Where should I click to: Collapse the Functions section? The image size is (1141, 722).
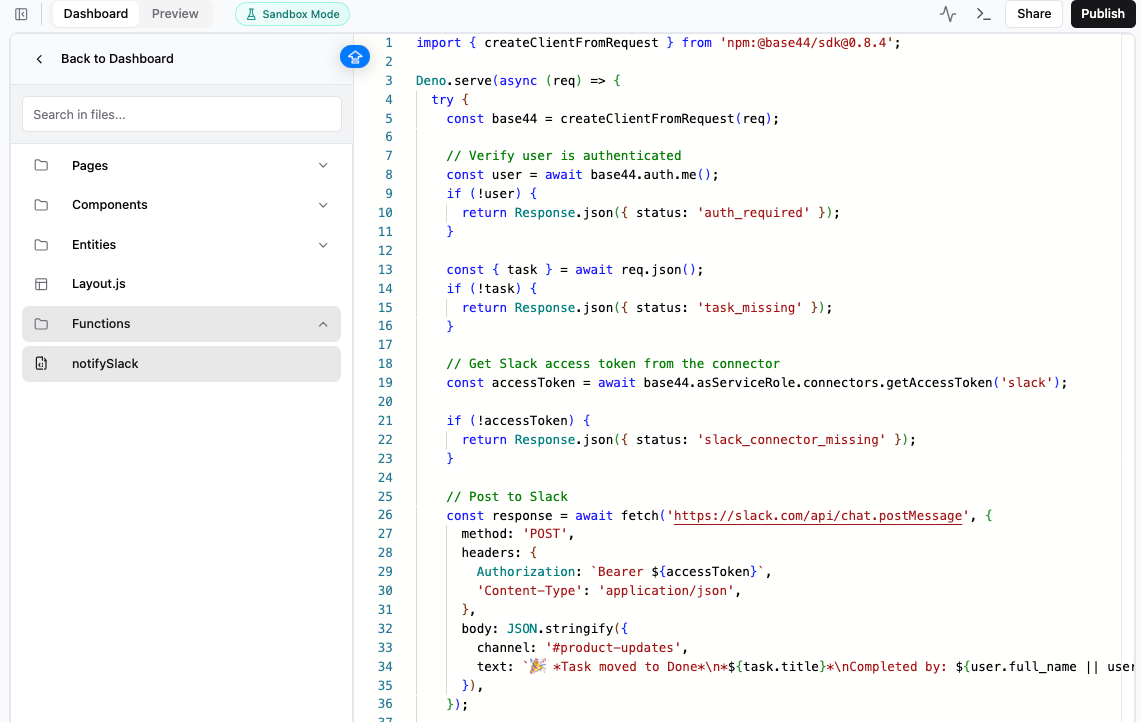pos(323,324)
